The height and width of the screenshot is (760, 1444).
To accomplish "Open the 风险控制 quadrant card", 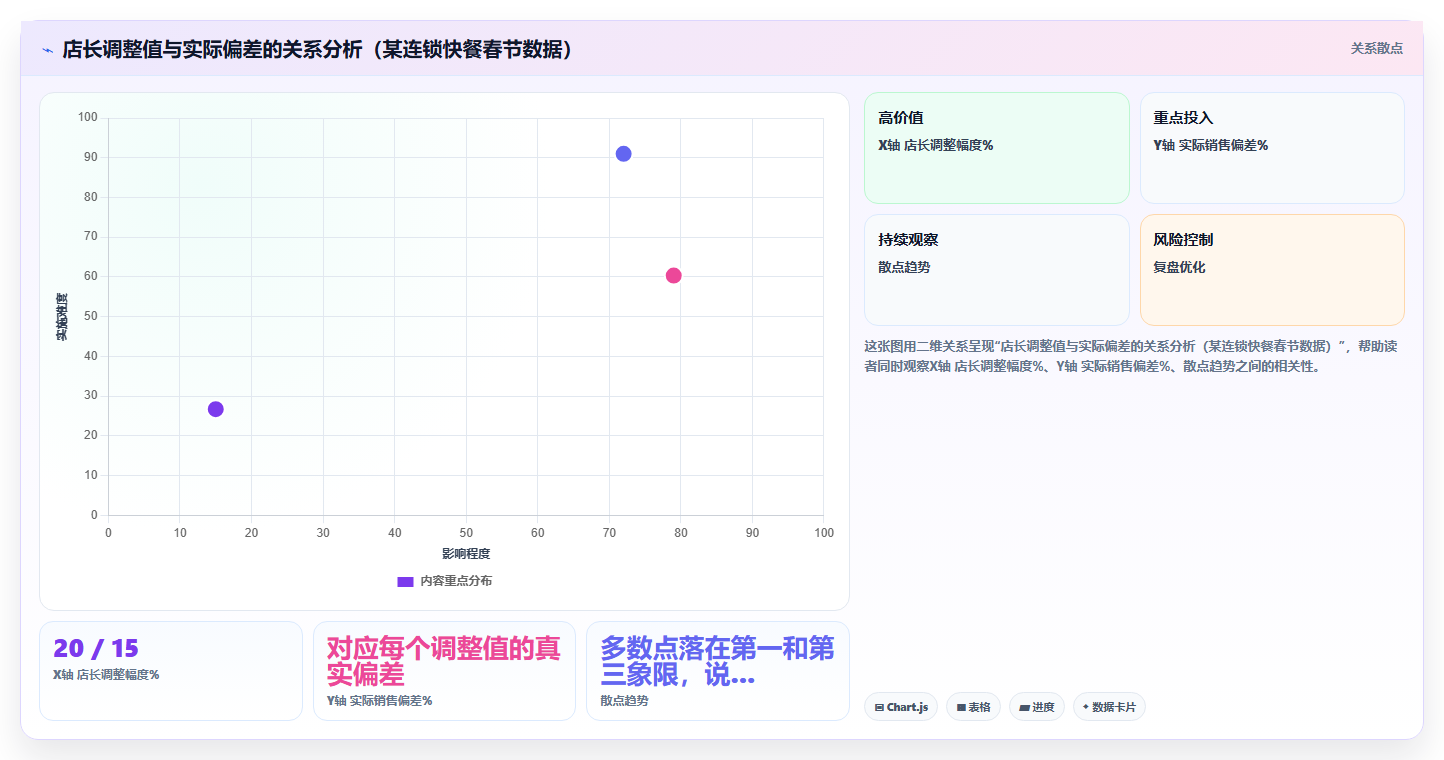I will click(1272, 270).
